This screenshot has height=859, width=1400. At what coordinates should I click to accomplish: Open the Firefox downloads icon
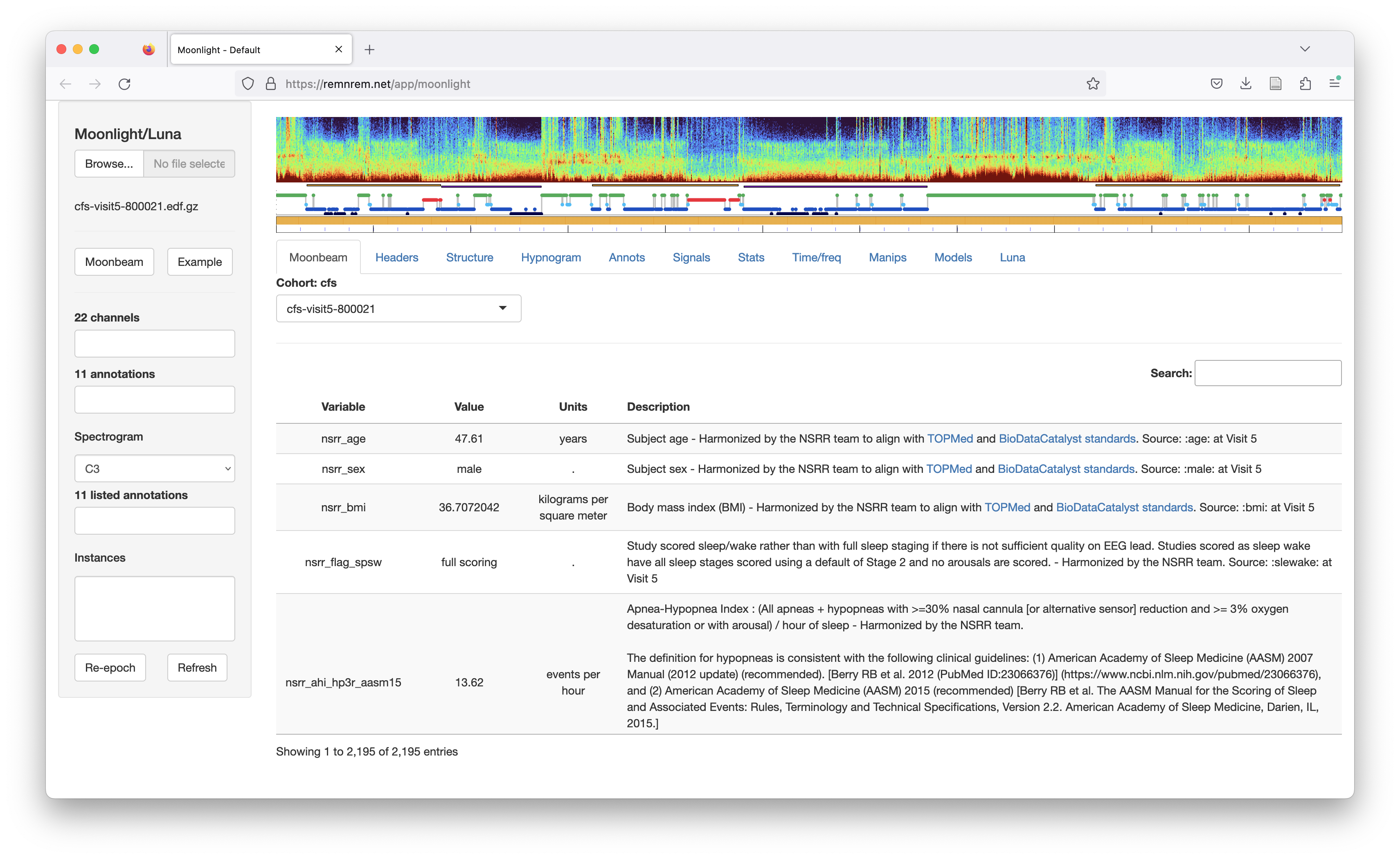point(1245,84)
